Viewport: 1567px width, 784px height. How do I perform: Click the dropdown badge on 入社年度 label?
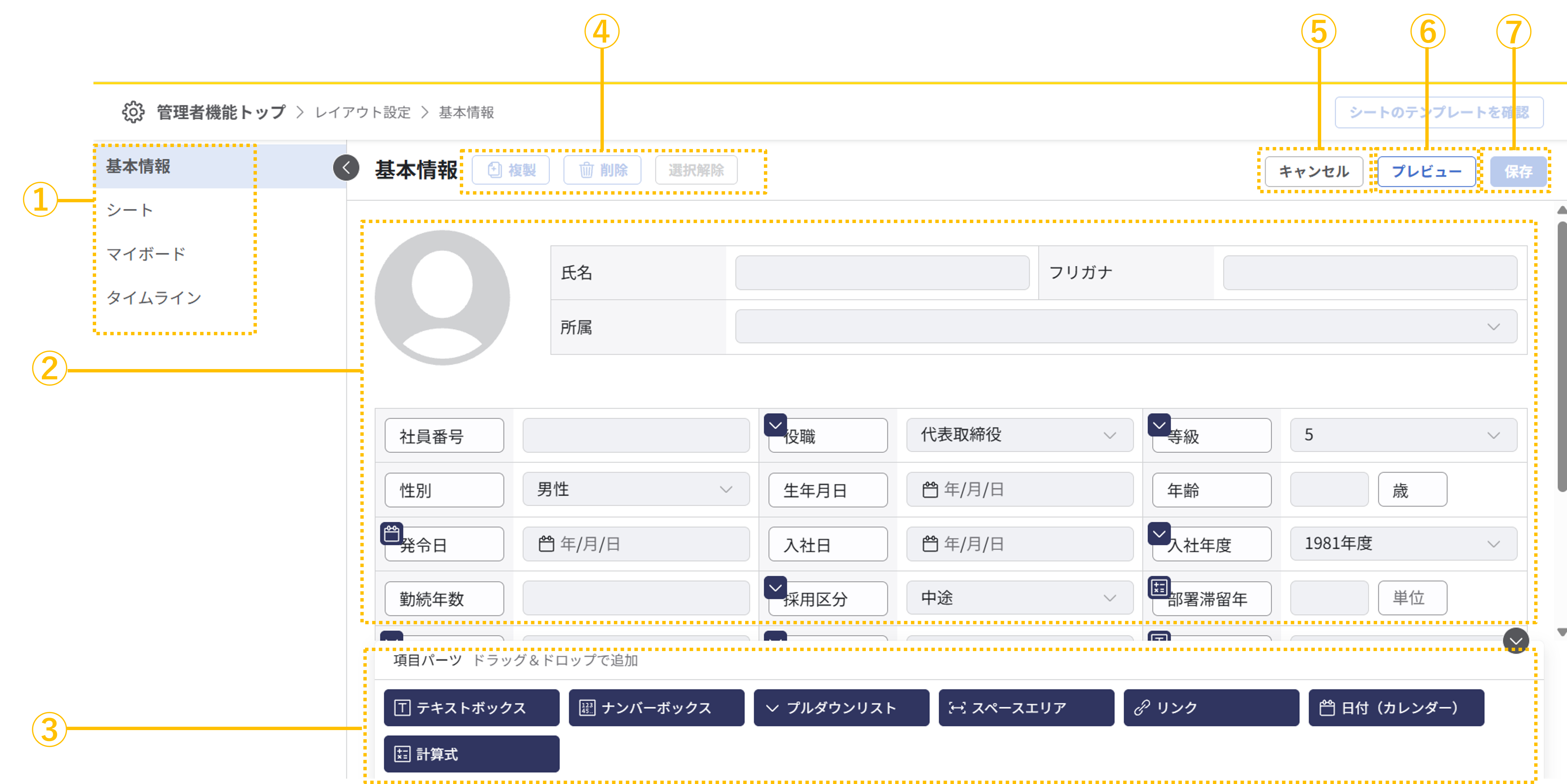click(x=1159, y=533)
